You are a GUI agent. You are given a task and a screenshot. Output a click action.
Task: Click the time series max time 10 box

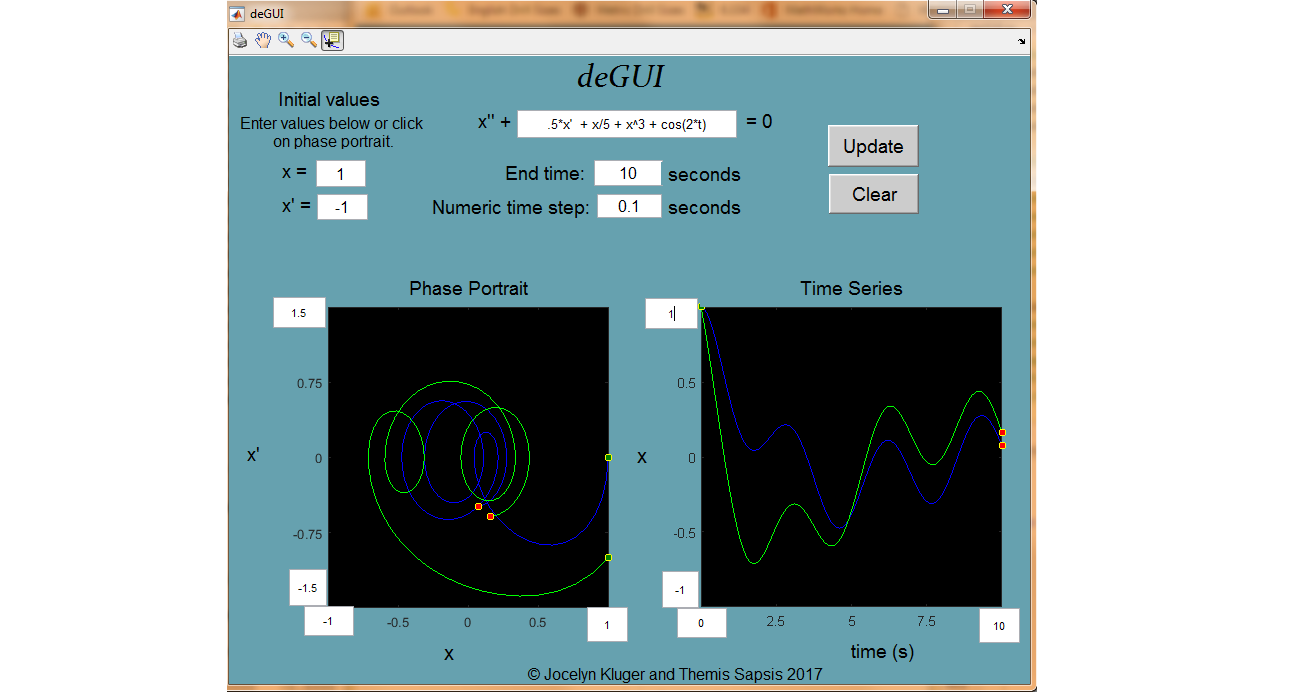[x=999, y=626]
